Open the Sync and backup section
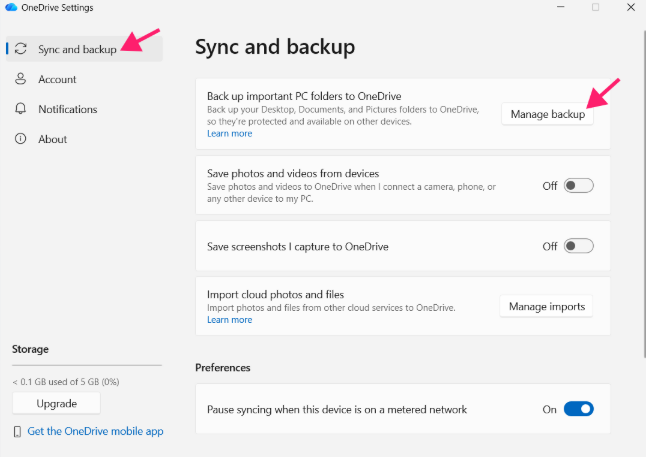 coord(84,49)
